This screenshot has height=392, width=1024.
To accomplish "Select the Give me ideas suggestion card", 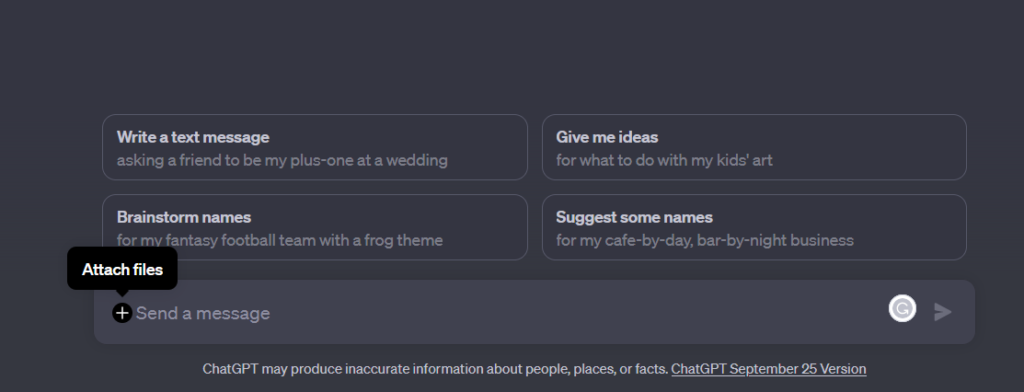I will coord(754,147).
